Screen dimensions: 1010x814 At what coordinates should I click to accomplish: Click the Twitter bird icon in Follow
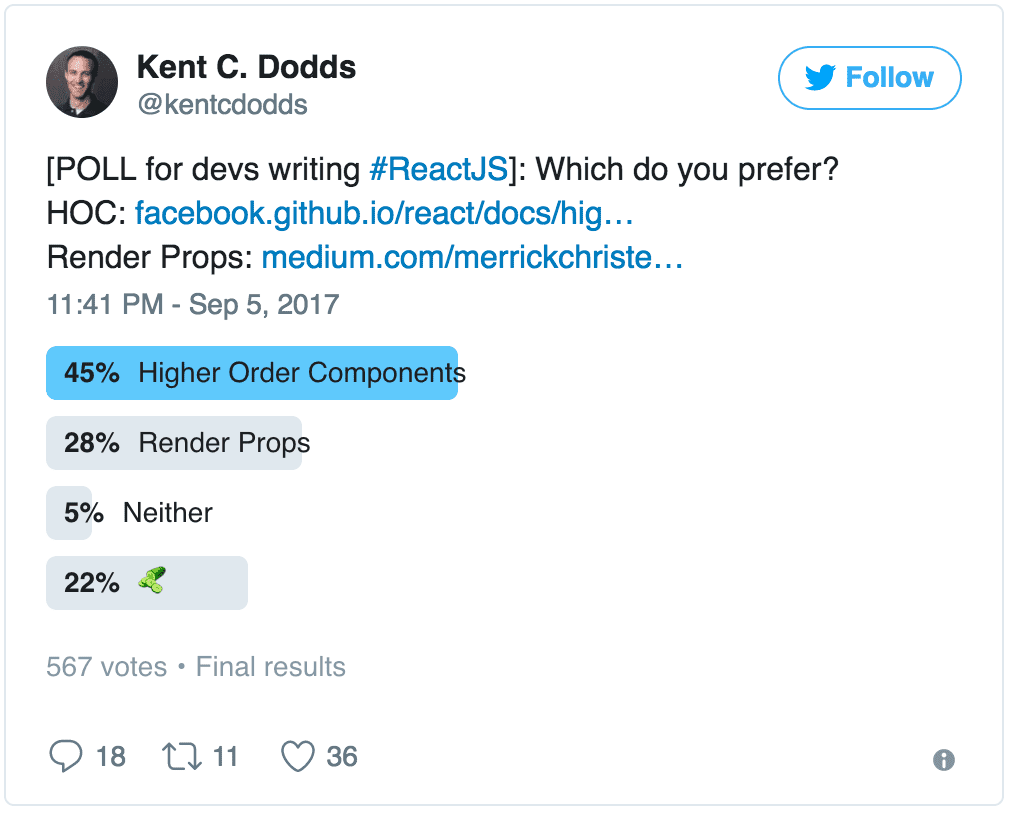[x=820, y=78]
